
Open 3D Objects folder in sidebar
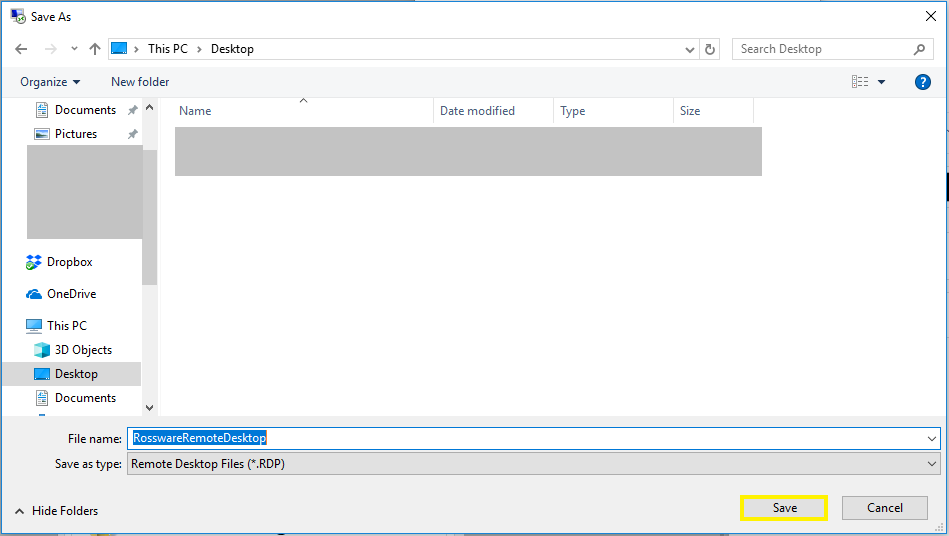pos(83,350)
